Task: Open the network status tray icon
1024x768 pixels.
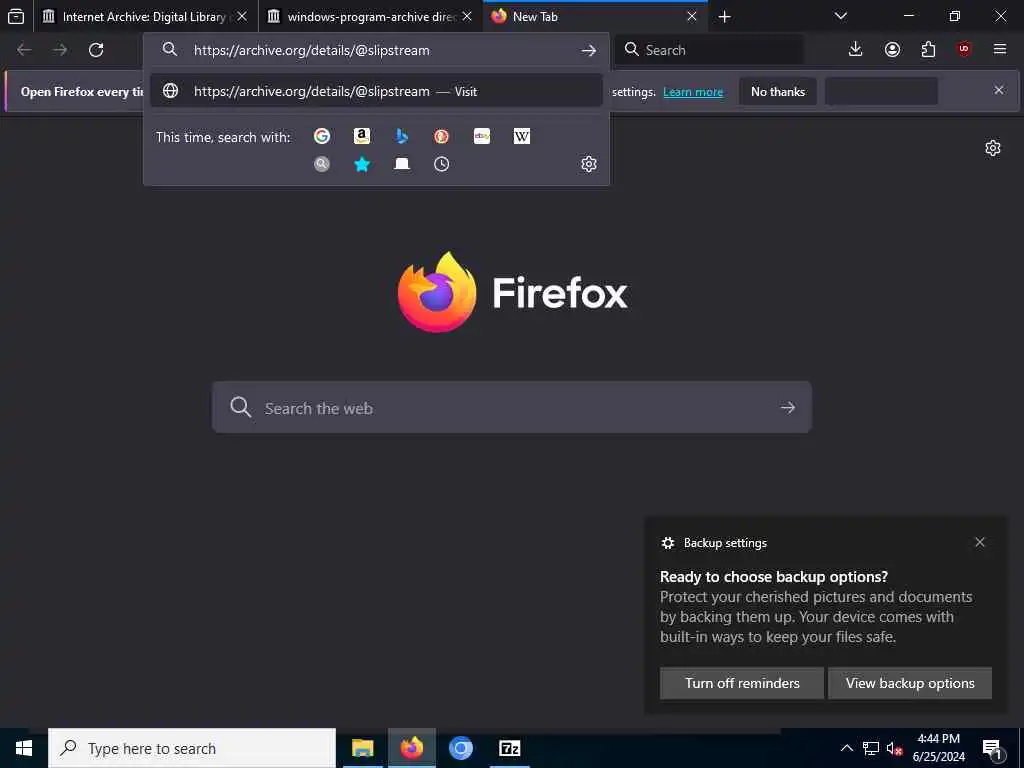Action: point(871,748)
